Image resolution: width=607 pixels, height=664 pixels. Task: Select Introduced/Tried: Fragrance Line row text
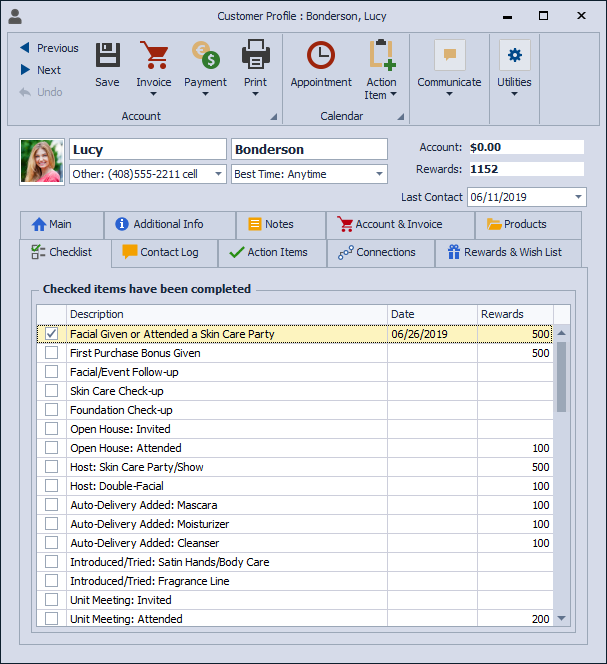tap(150, 581)
